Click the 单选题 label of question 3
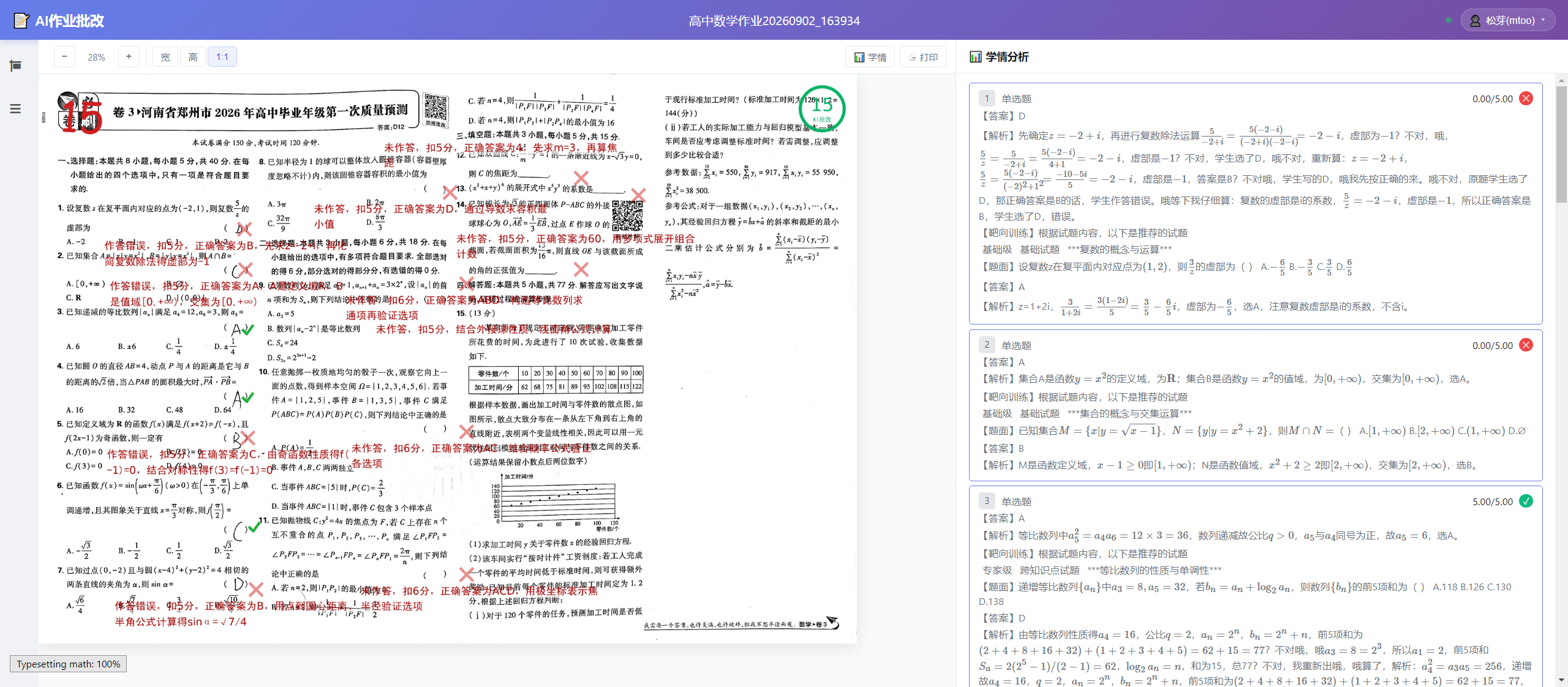The image size is (1568, 687). (1017, 502)
